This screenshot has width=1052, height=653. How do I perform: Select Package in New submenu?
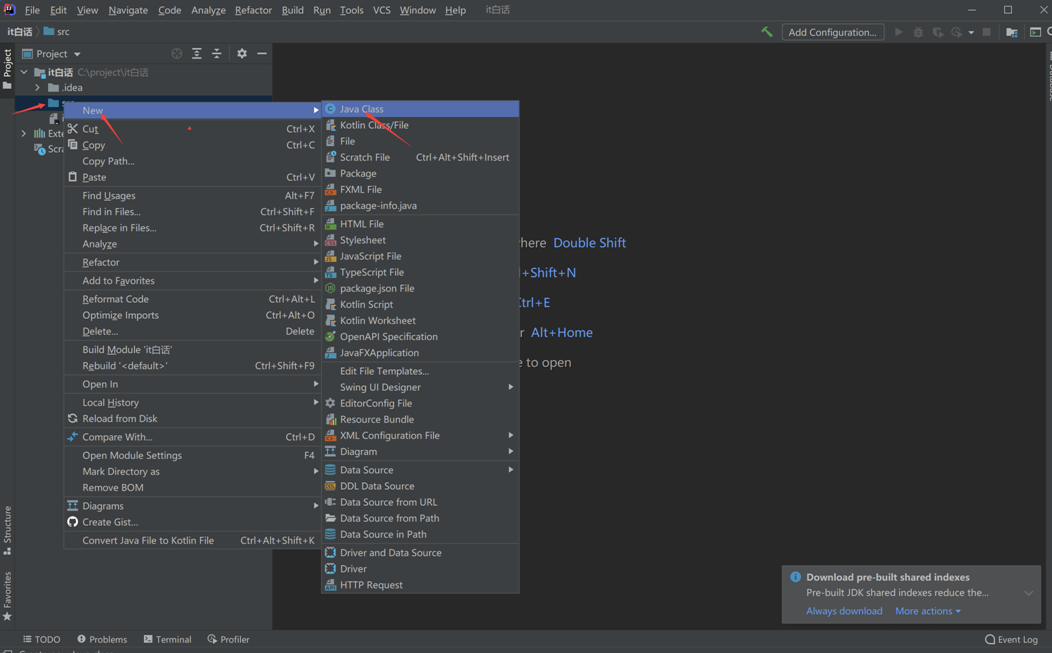tap(421, 173)
